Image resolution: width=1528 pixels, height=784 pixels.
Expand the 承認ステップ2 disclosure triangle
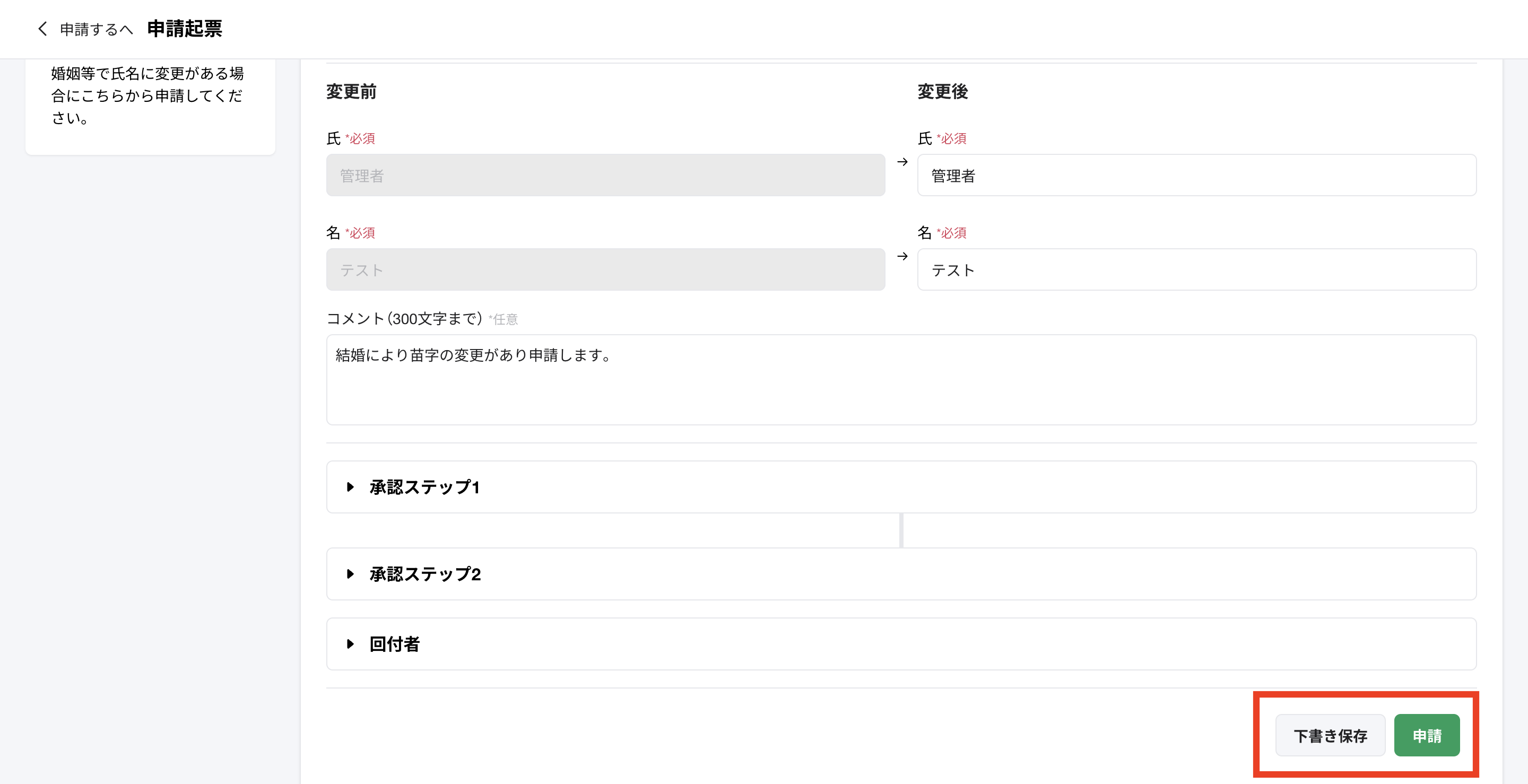pyautogui.click(x=351, y=574)
